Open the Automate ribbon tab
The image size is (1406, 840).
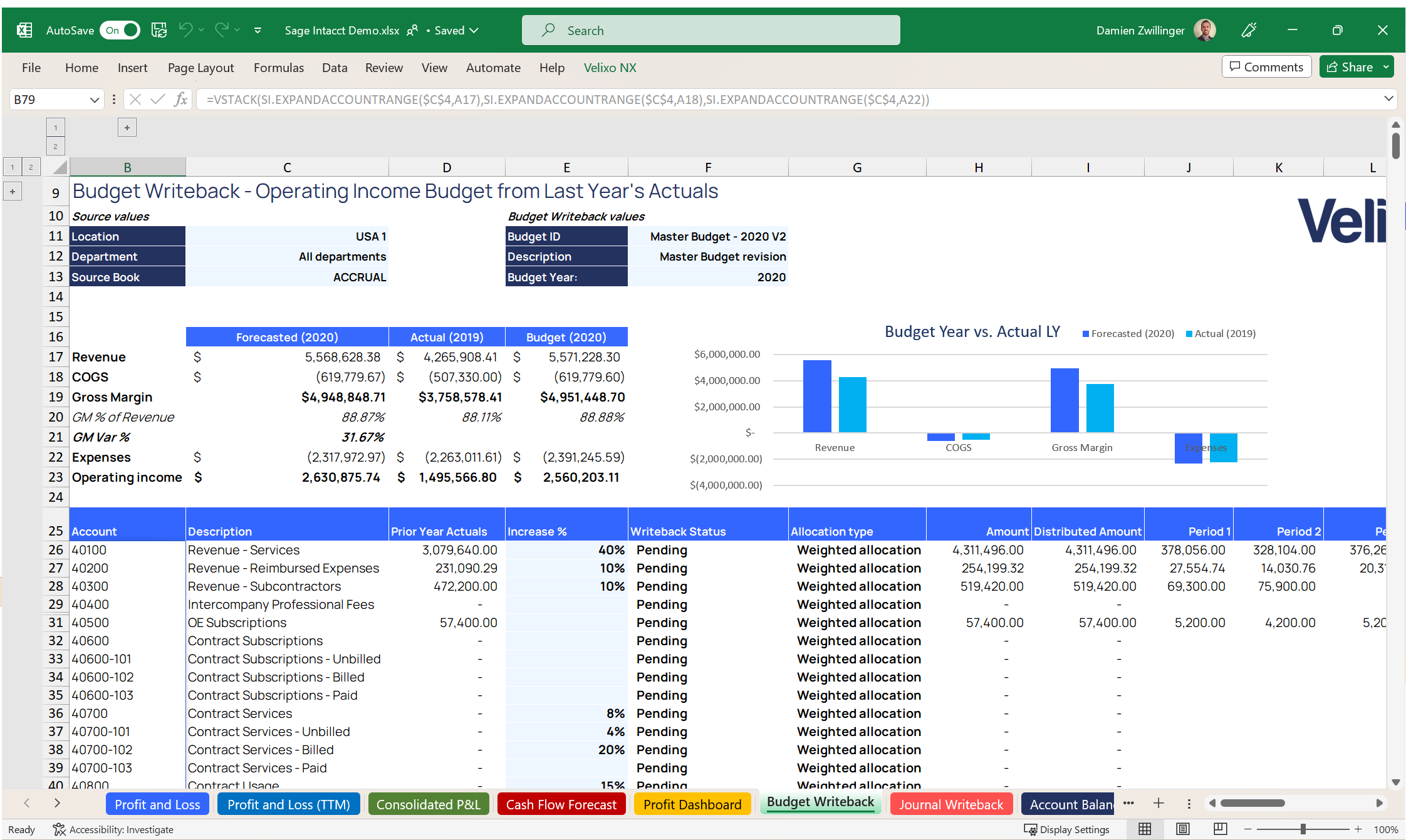(x=493, y=68)
